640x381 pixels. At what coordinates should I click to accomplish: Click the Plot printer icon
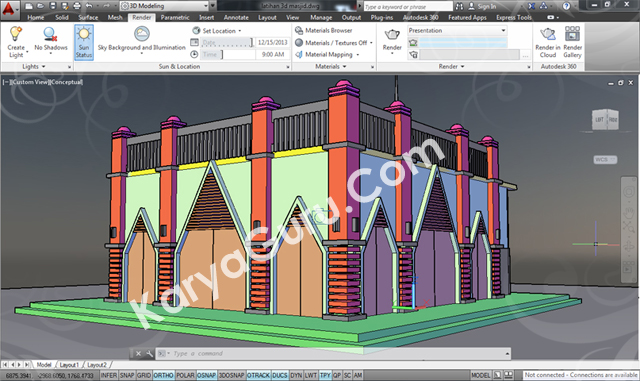coord(77,6)
